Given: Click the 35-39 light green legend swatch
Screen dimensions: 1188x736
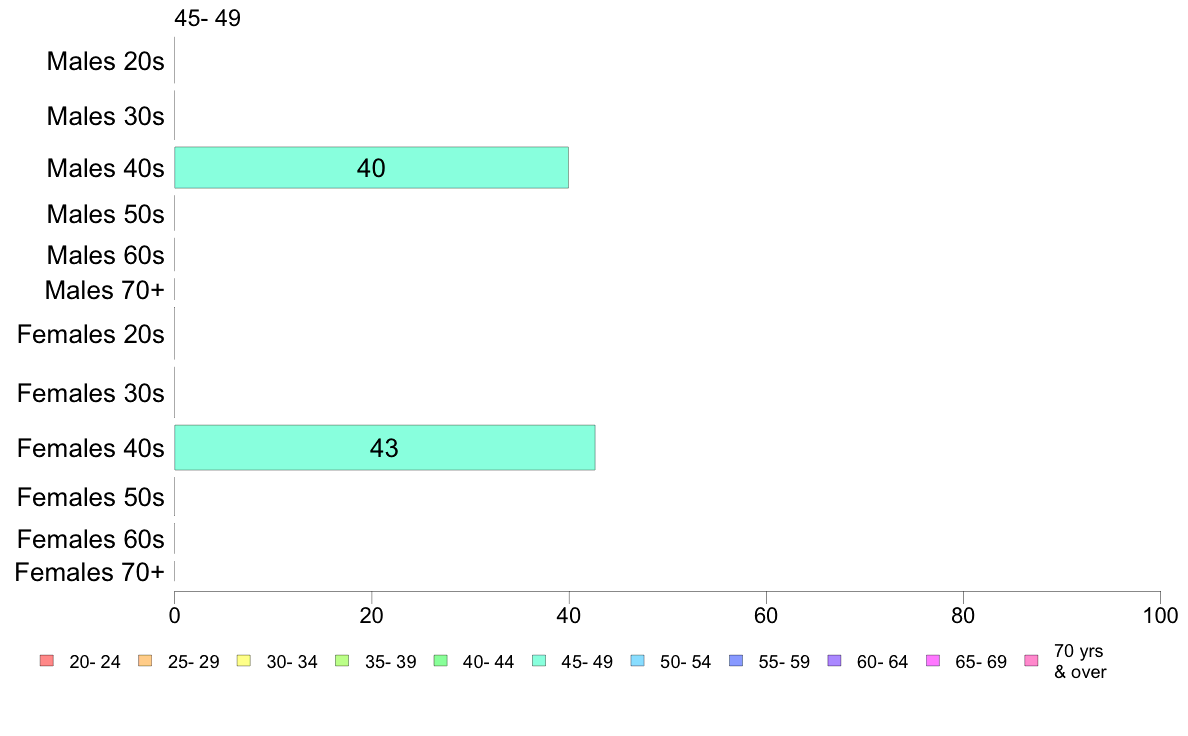Looking at the screenshot, I should tap(342, 661).
